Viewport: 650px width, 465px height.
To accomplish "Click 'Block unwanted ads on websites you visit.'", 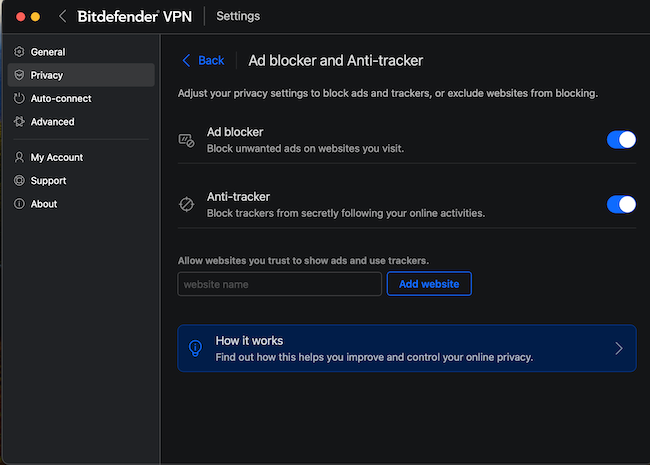I will tap(305, 148).
